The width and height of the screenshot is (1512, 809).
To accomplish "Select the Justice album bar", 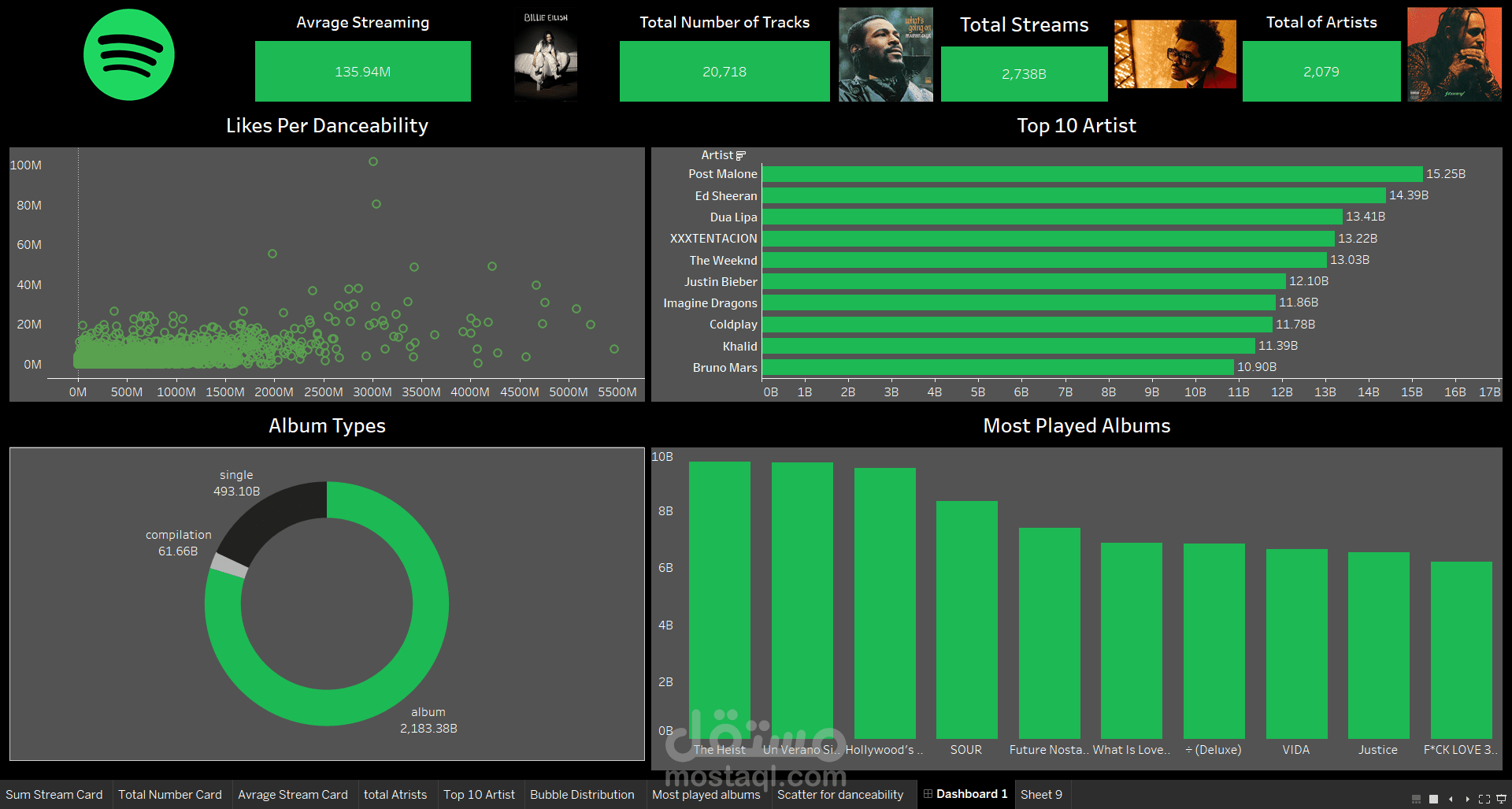I will (x=1379, y=646).
